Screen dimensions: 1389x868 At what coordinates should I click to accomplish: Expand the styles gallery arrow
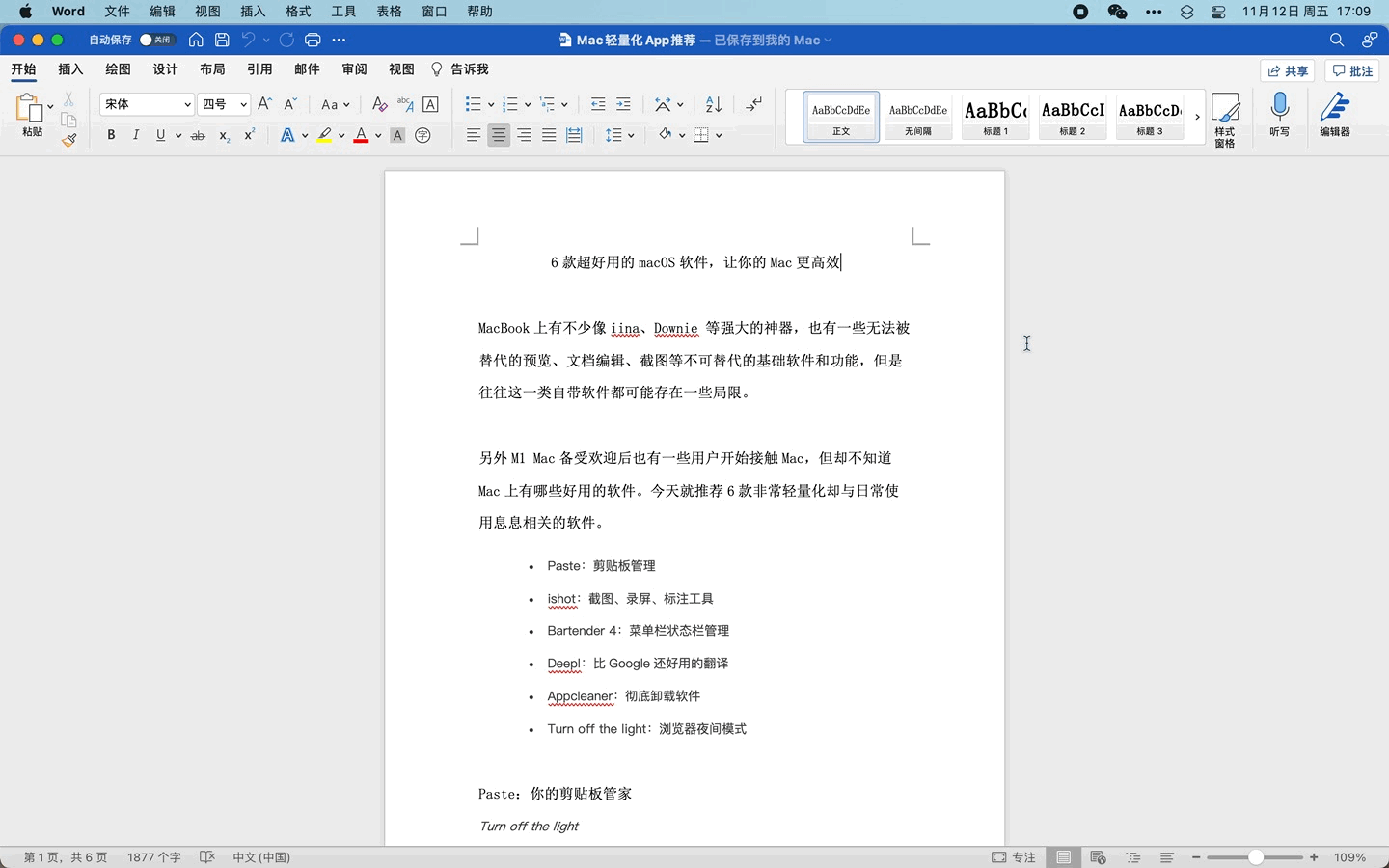[x=1197, y=117]
